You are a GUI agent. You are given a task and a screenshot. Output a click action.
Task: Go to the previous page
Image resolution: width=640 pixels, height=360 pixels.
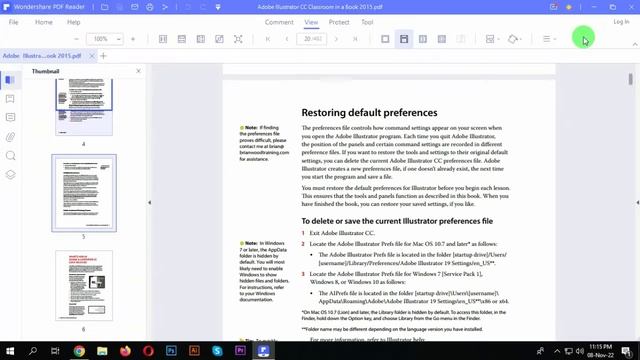tap(287, 39)
